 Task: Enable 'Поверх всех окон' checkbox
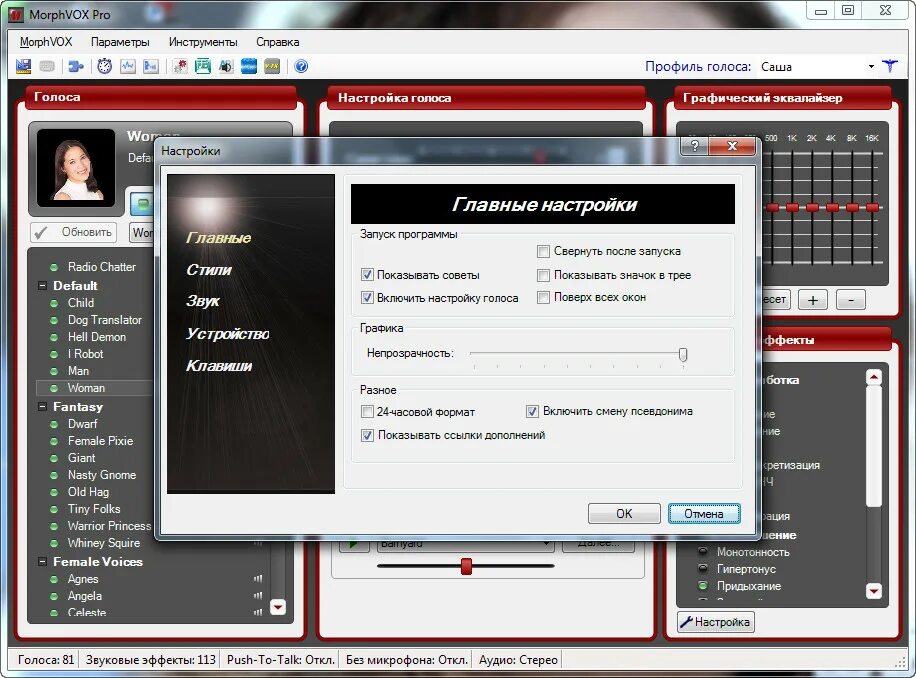[543, 297]
